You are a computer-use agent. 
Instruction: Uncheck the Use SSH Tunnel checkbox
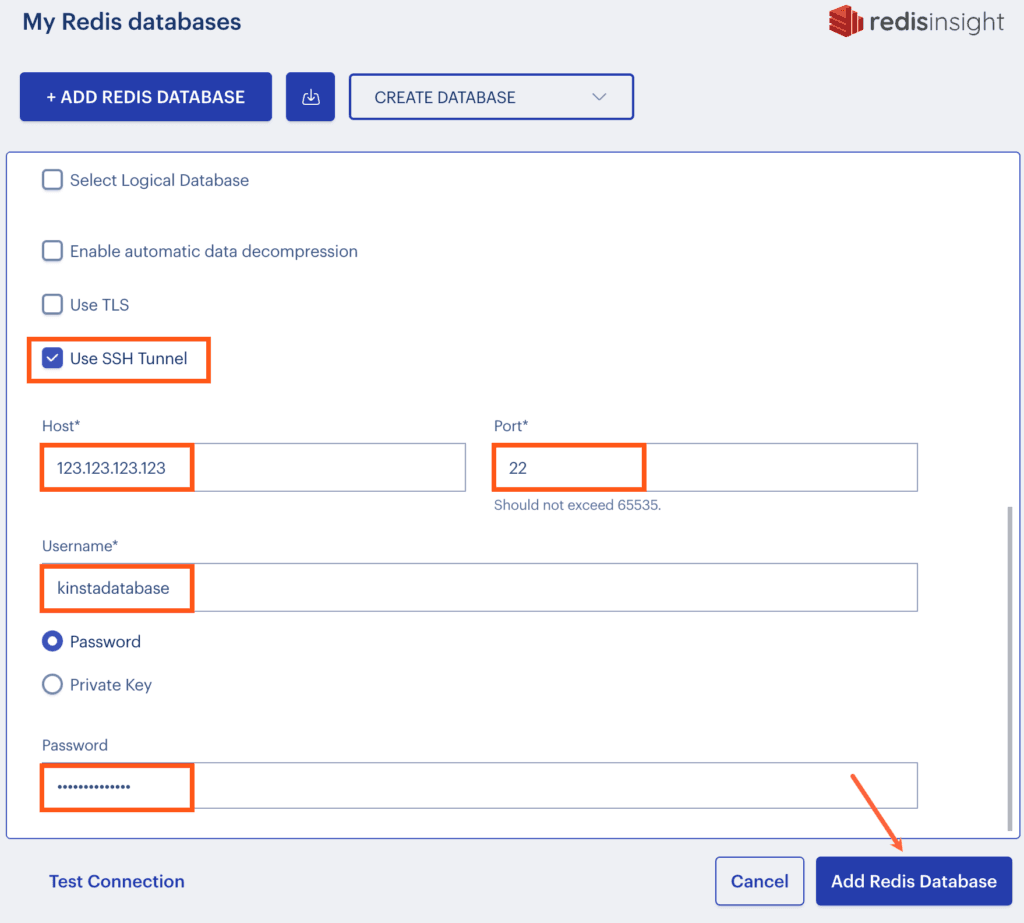[x=52, y=358]
